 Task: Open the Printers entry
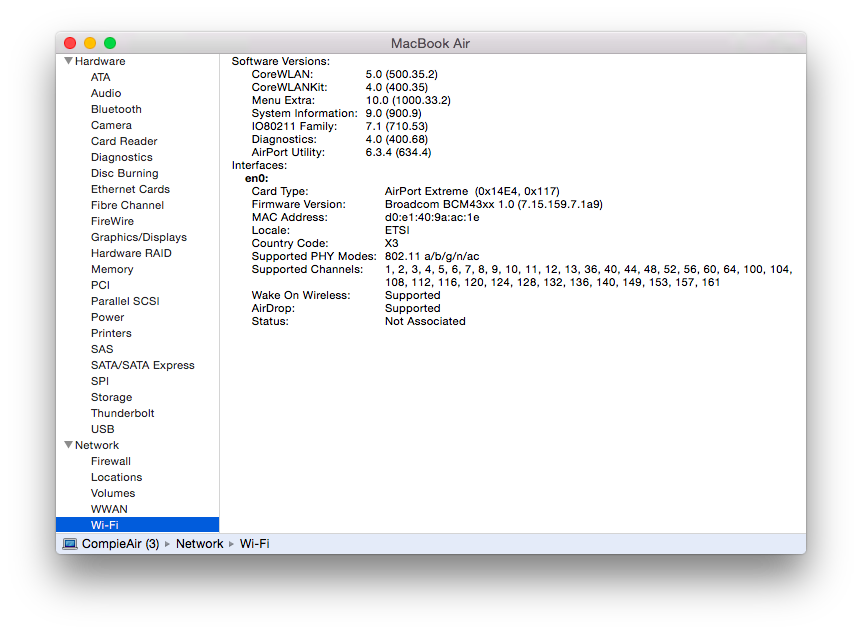coord(112,333)
